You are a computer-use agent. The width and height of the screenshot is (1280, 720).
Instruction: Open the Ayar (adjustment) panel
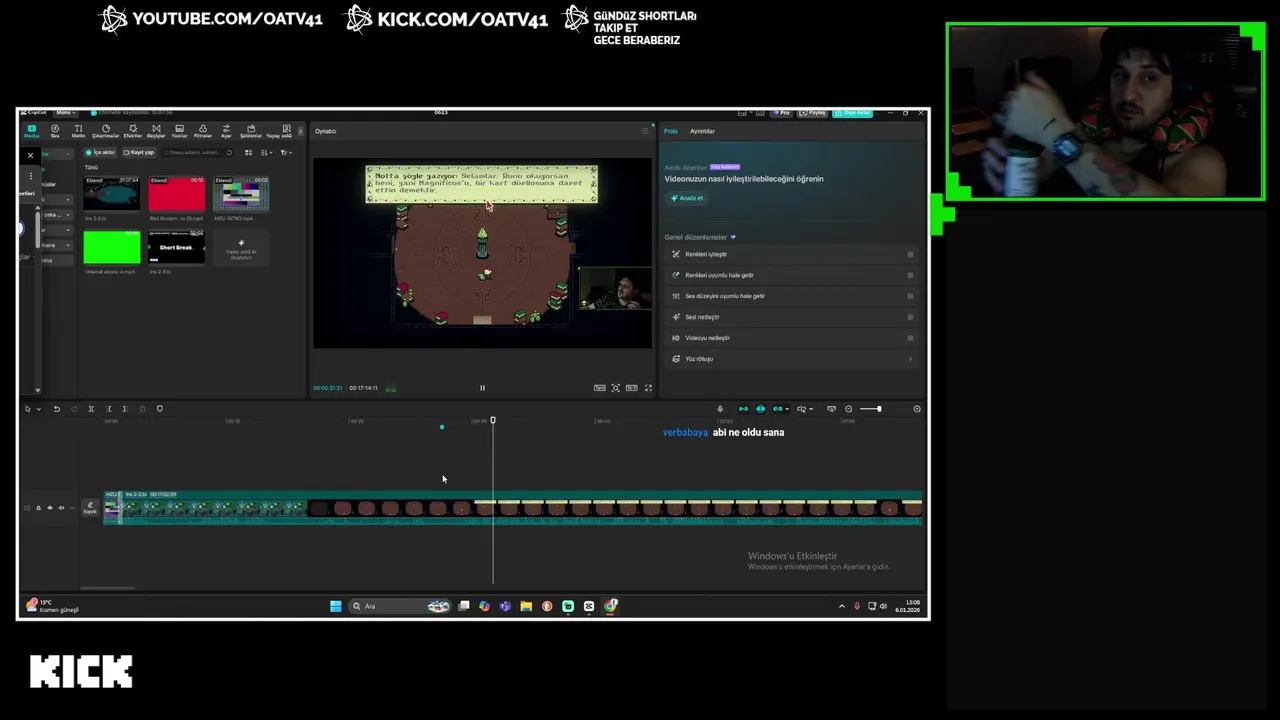click(226, 131)
